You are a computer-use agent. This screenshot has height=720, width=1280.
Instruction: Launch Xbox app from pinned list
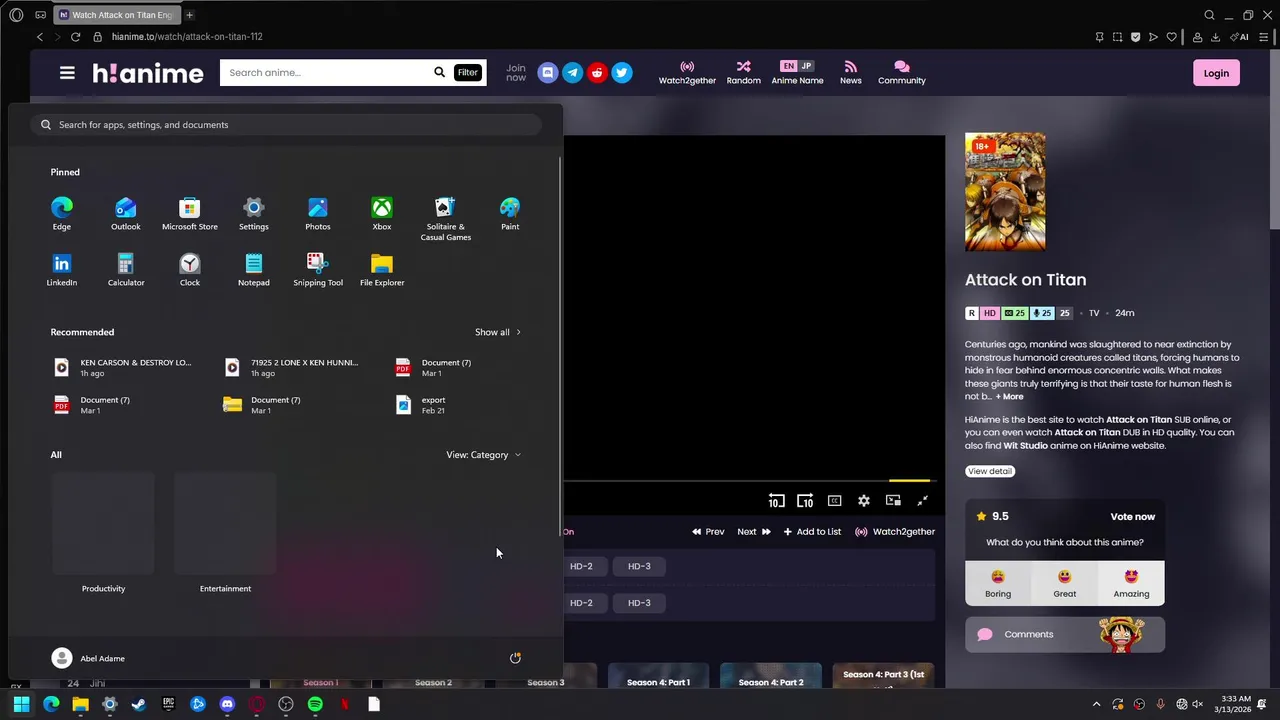(x=382, y=213)
